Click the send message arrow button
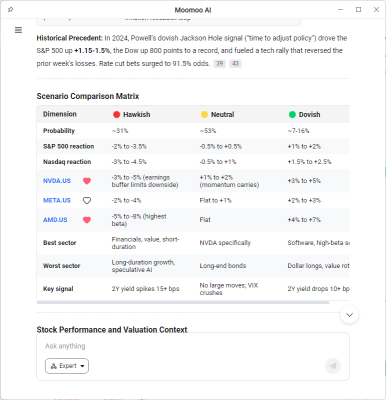This screenshot has width=386, height=400. (333, 366)
